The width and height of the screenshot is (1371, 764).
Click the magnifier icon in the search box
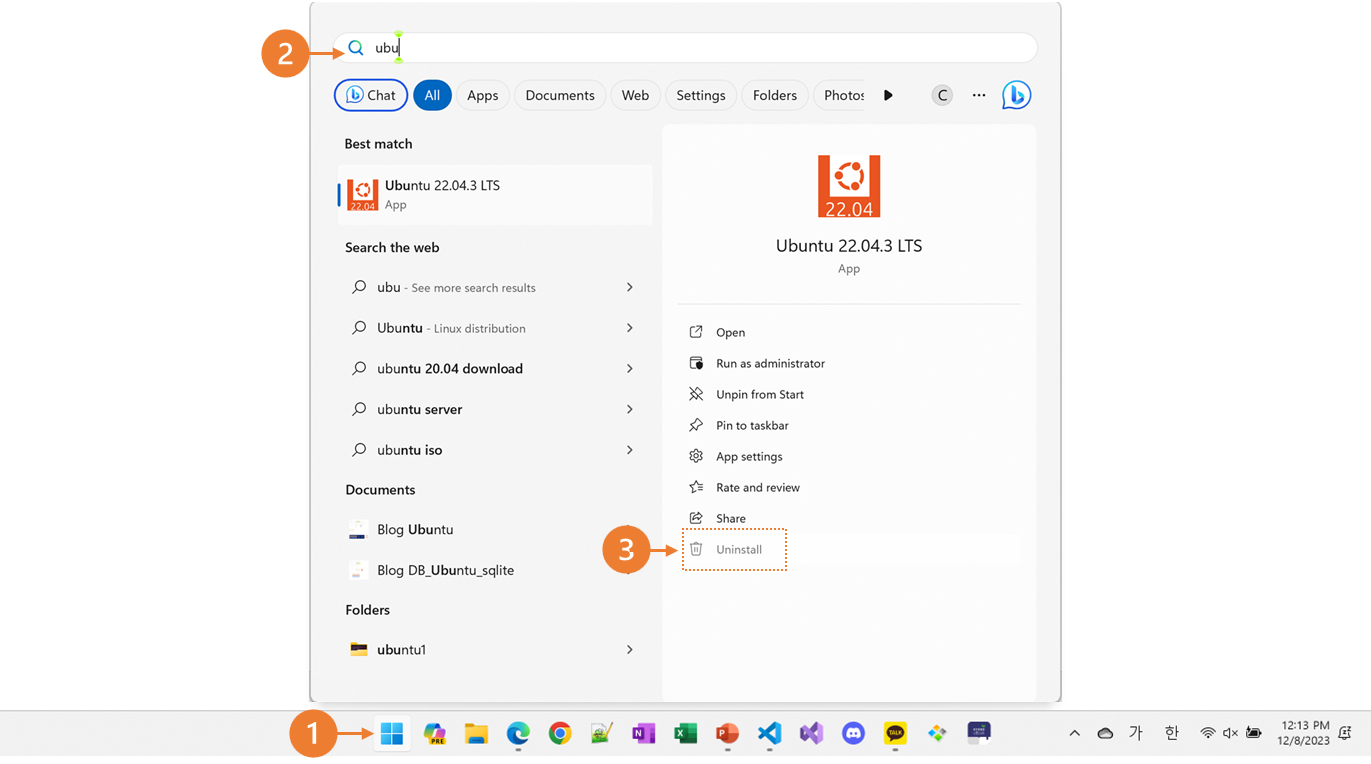coord(356,48)
